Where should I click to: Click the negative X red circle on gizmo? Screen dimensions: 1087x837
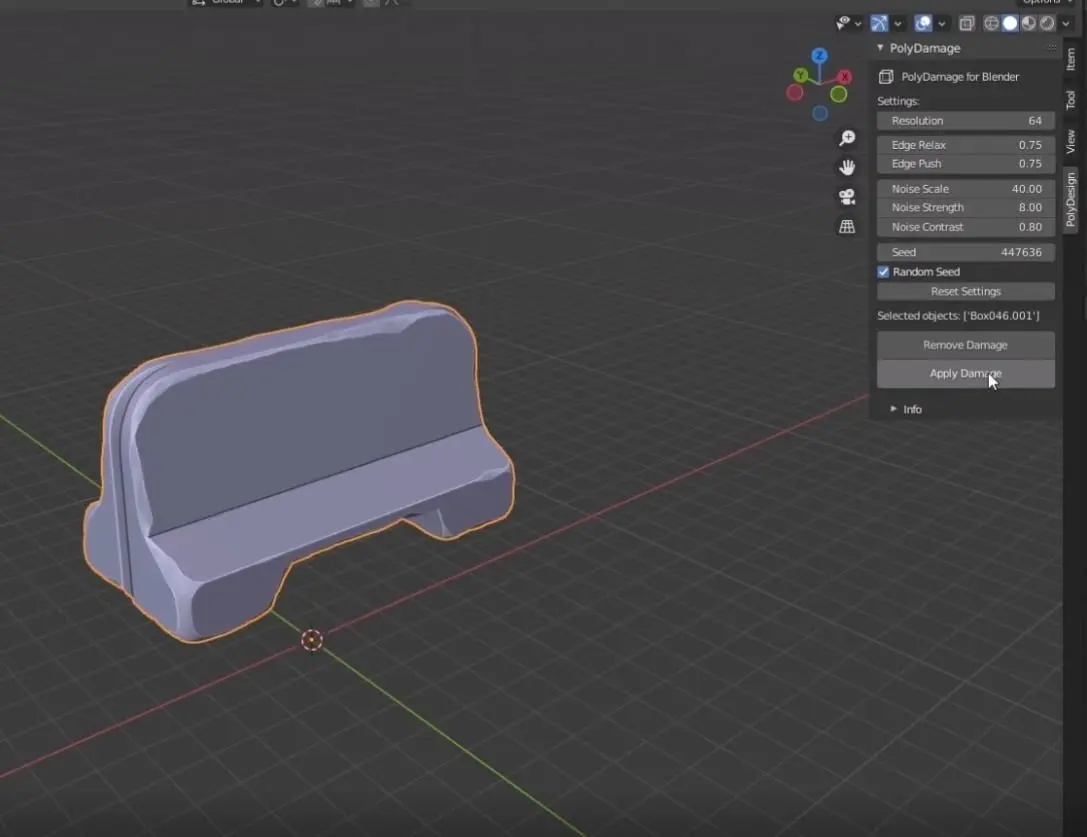tap(794, 92)
